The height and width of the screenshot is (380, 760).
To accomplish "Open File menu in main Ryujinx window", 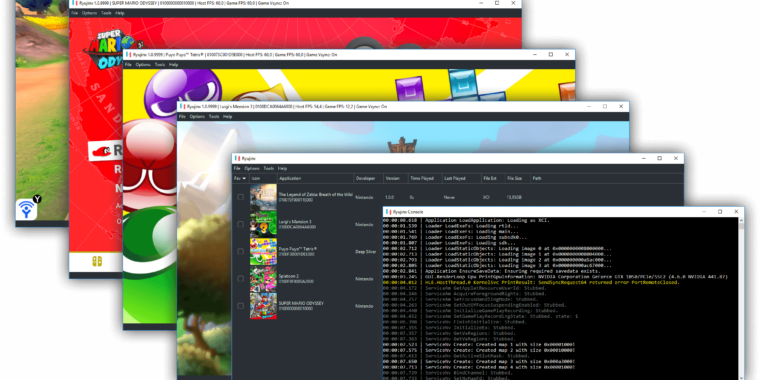I will (237, 169).
